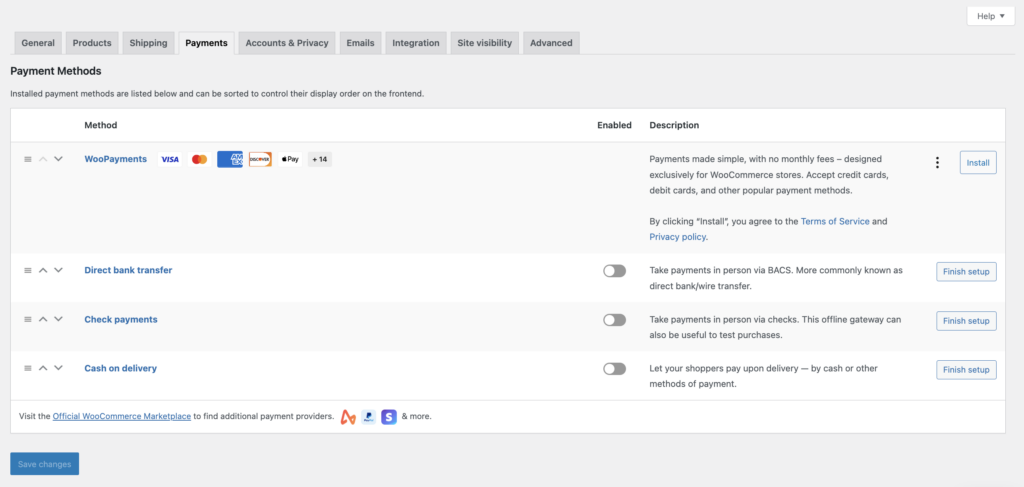Enable Cash on delivery toggle
This screenshot has height=487, width=1024.
point(614,369)
